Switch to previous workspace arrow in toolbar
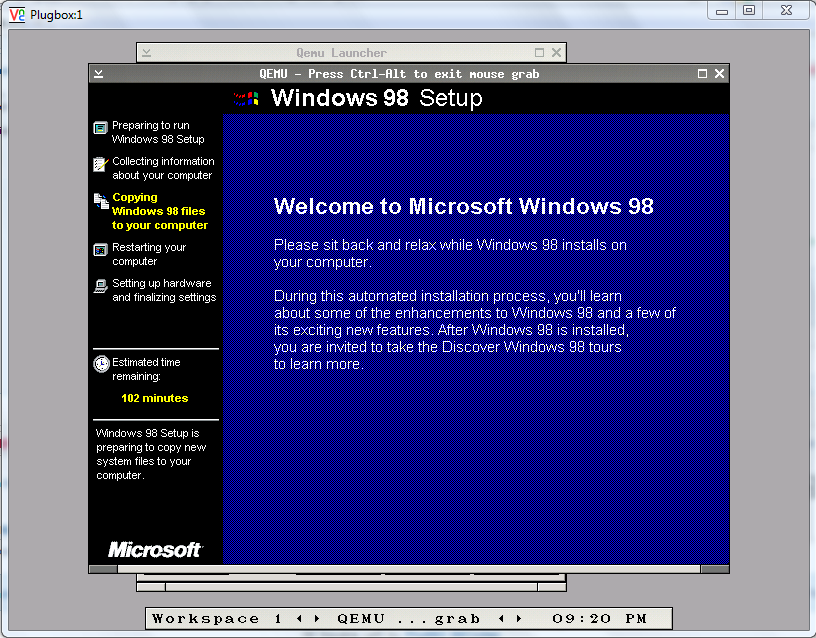Image resolution: width=816 pixels, height=638 pixels. (x=299, y=619)
